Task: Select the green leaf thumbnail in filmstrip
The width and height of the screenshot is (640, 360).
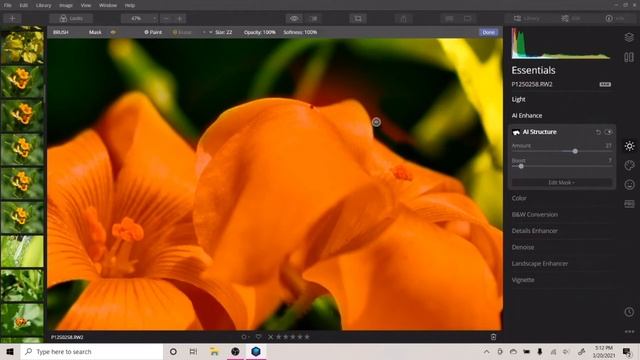Action: (x=22, y=251)
